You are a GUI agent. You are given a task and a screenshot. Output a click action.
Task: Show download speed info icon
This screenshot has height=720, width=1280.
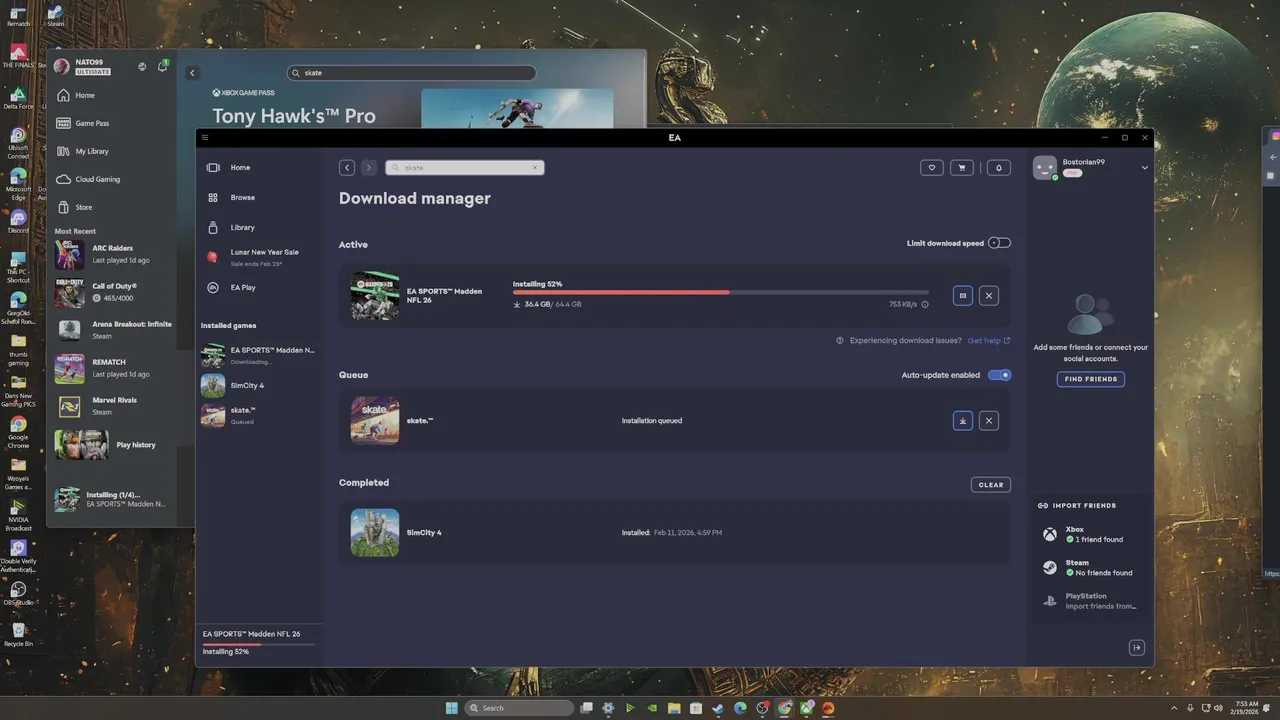pos(925,304)
